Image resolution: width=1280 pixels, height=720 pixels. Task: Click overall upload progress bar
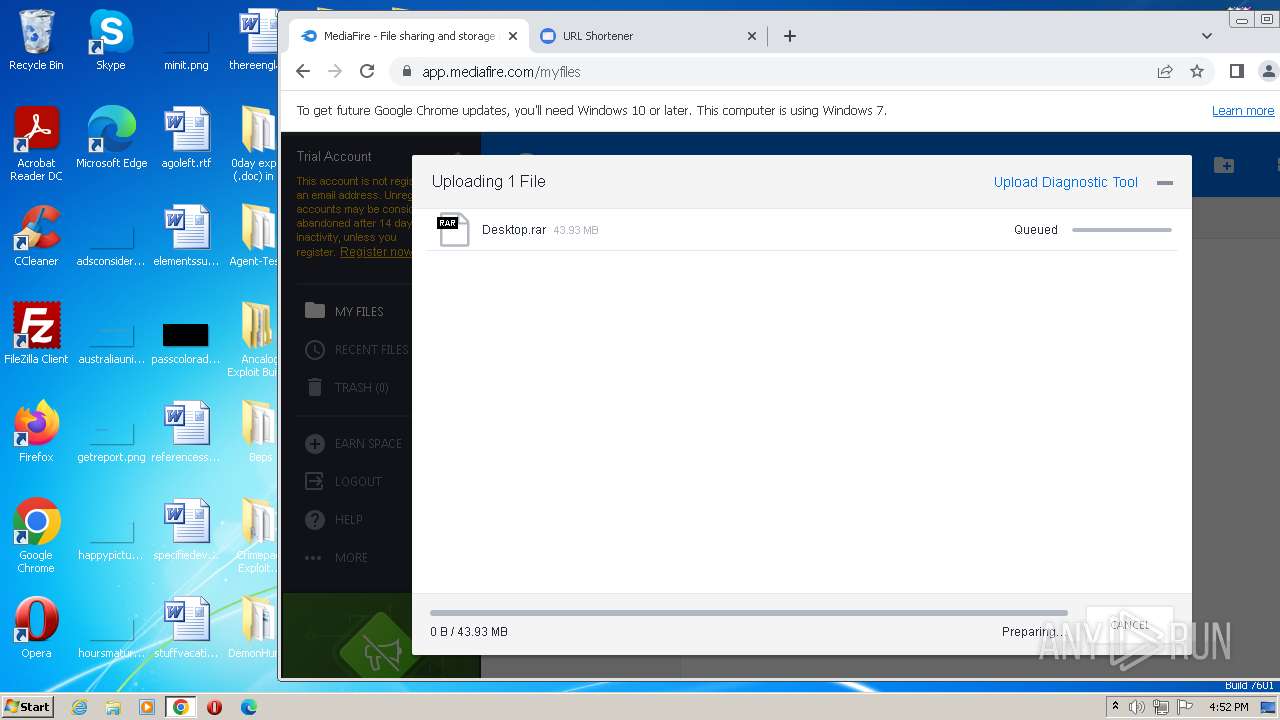pos(749,612)
